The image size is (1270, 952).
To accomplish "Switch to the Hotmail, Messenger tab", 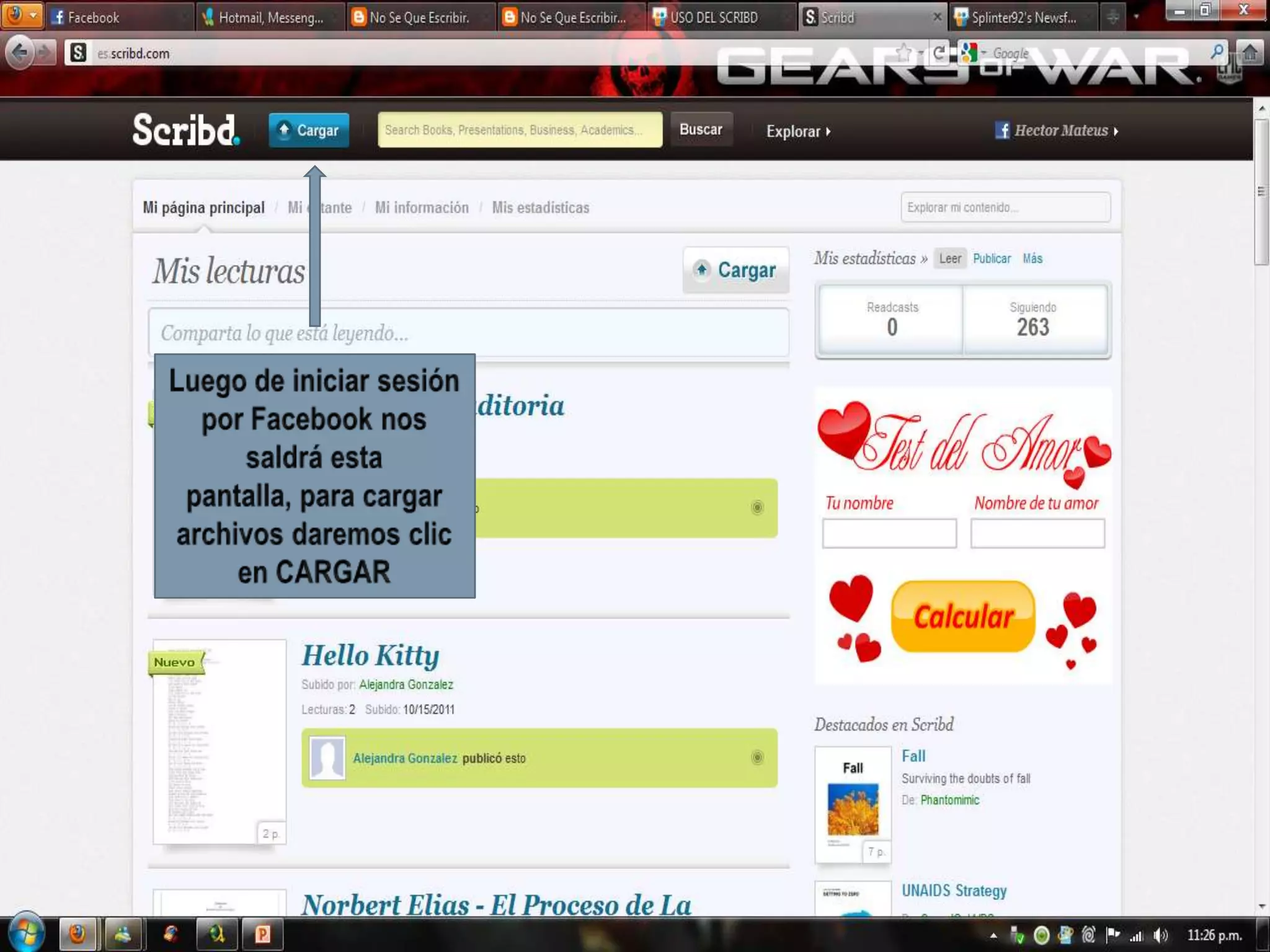I will click(270, 17).
